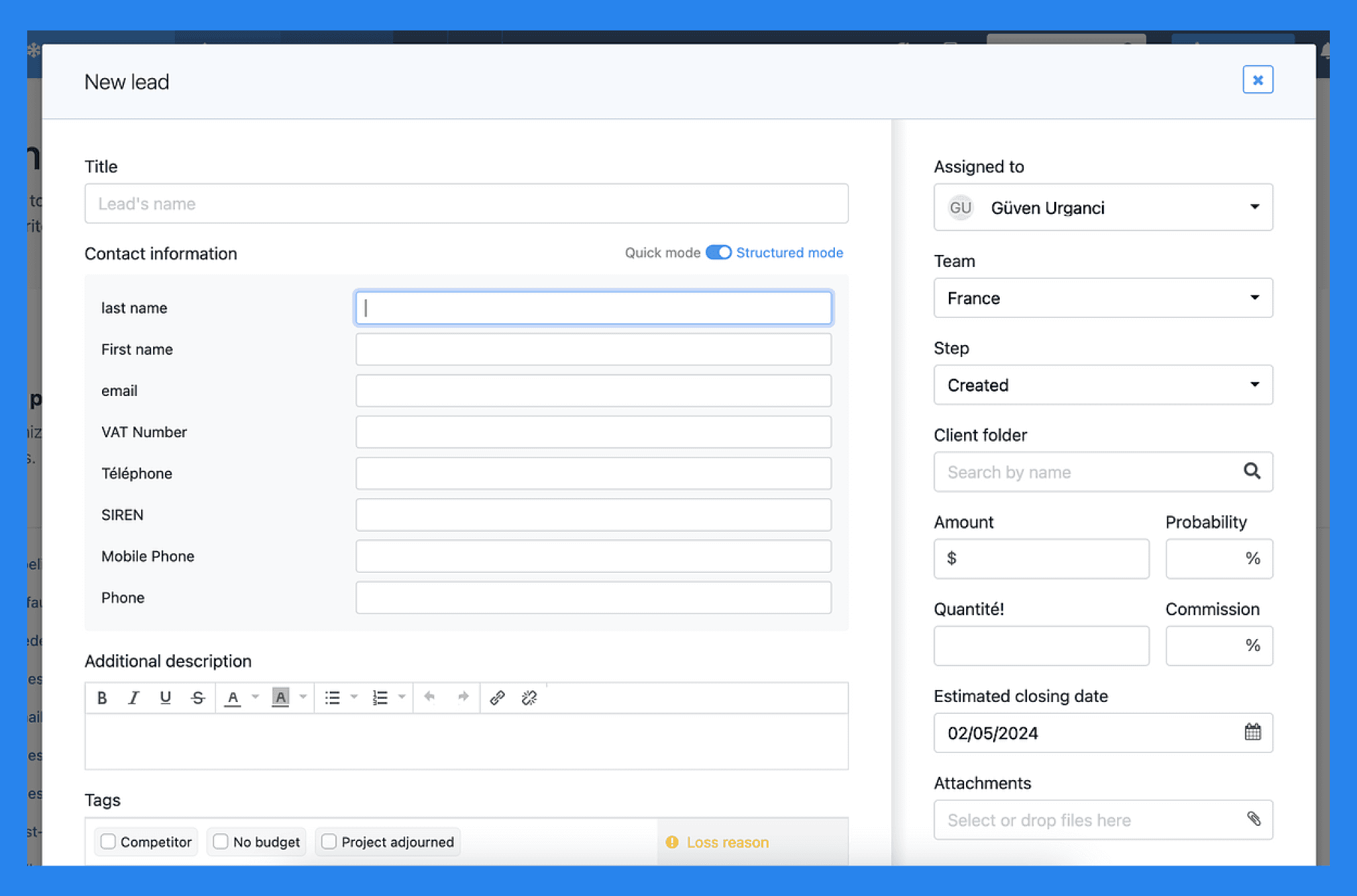This screenshot has height=896, width=1357.
Task: Open the calendar for estimated closing date
Action: (x=1252, y=732)
